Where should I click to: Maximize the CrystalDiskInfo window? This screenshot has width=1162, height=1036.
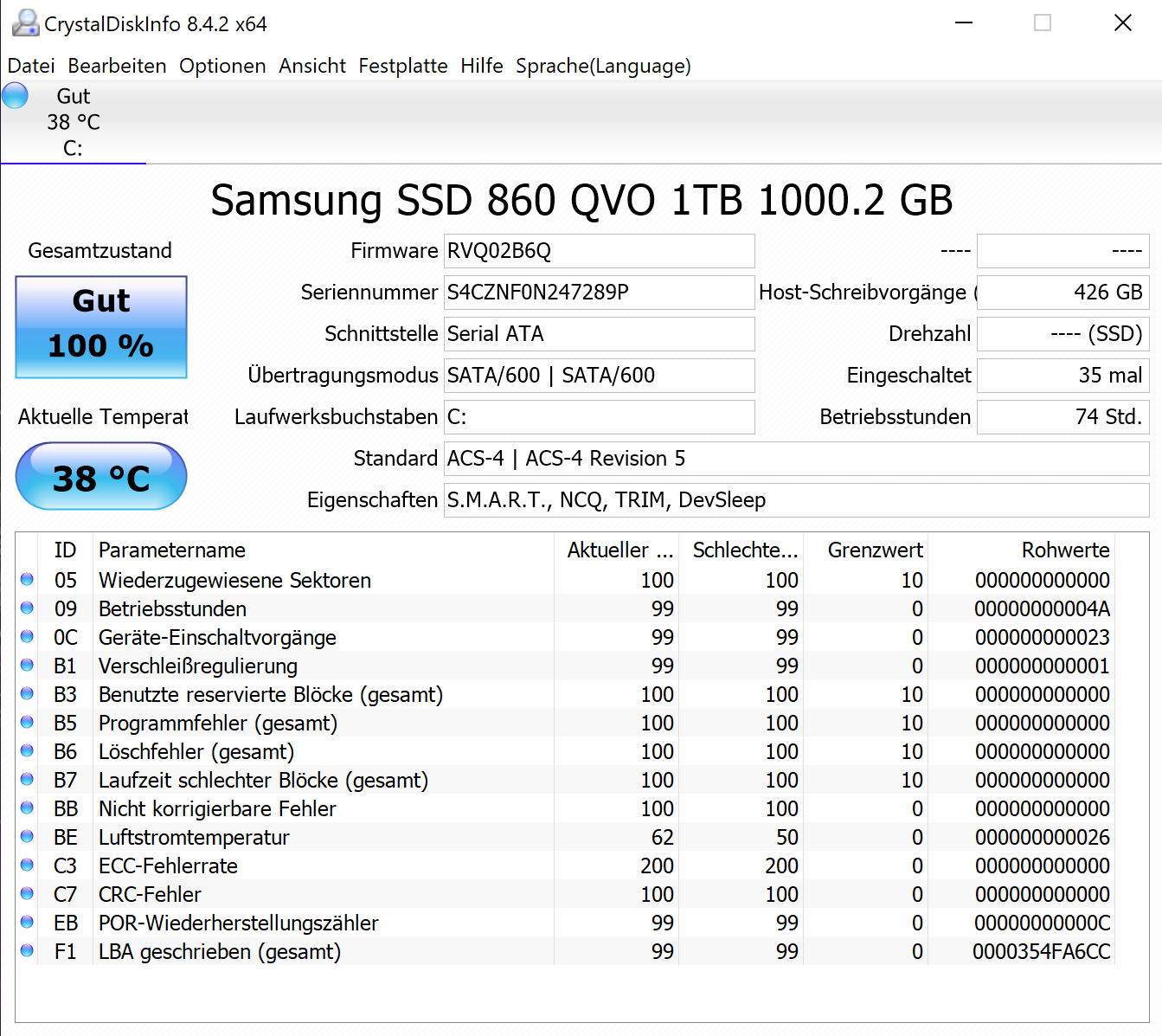pos(1043,23)
